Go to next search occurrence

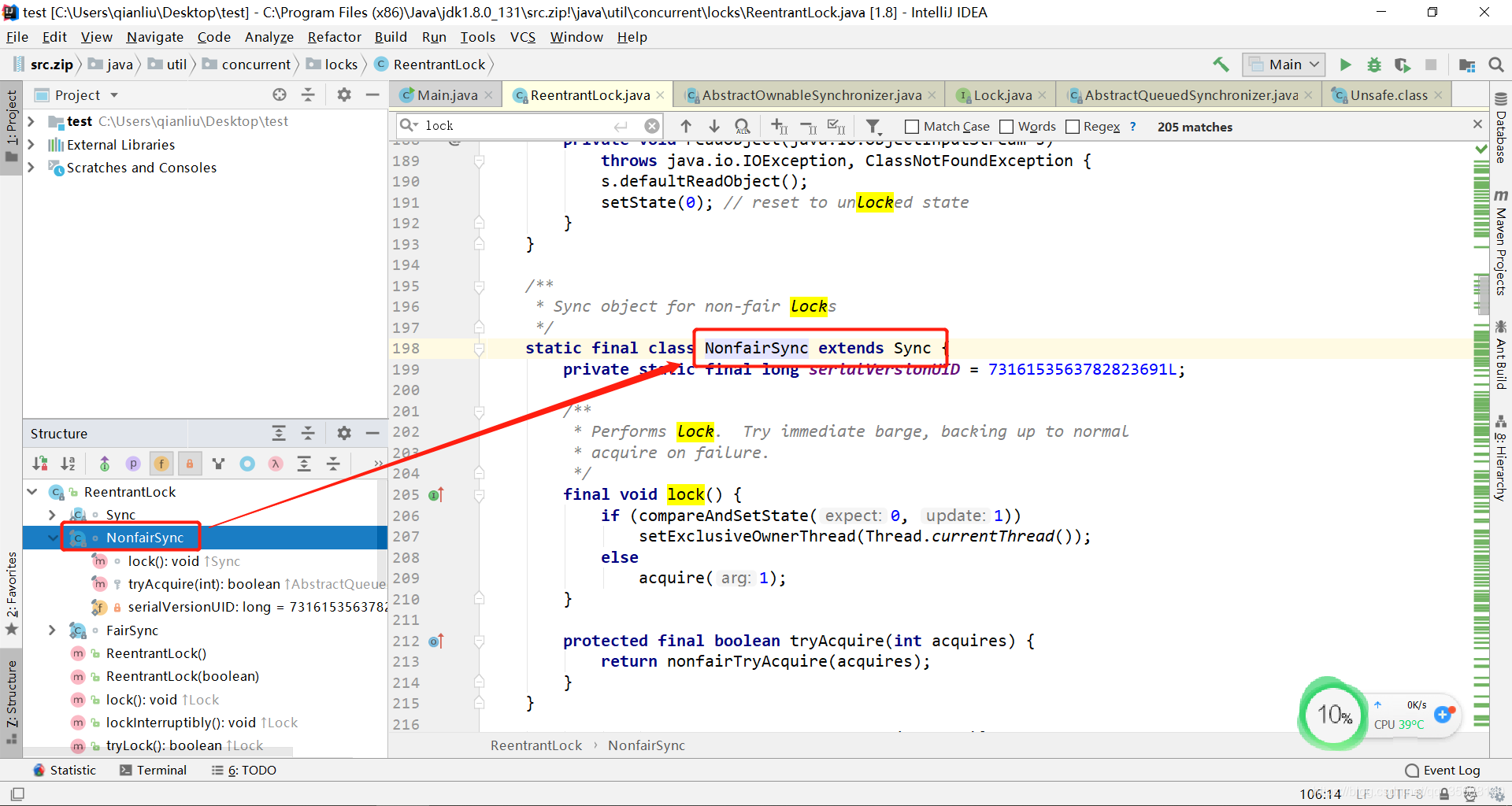coord(714,126)
